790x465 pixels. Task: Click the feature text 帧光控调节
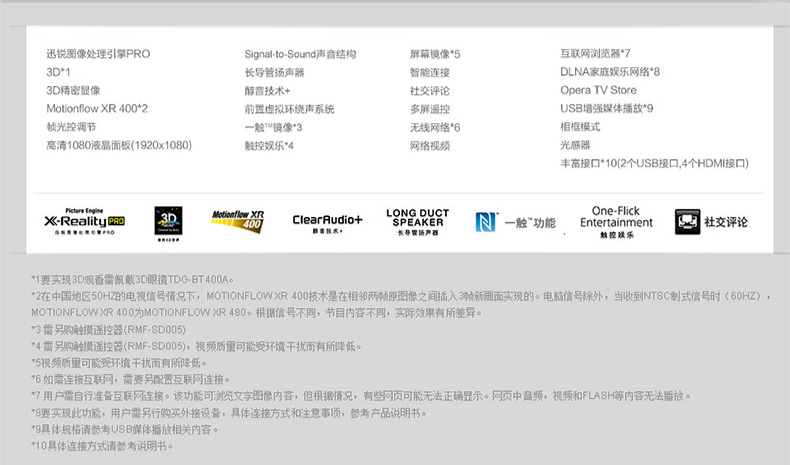71,127
